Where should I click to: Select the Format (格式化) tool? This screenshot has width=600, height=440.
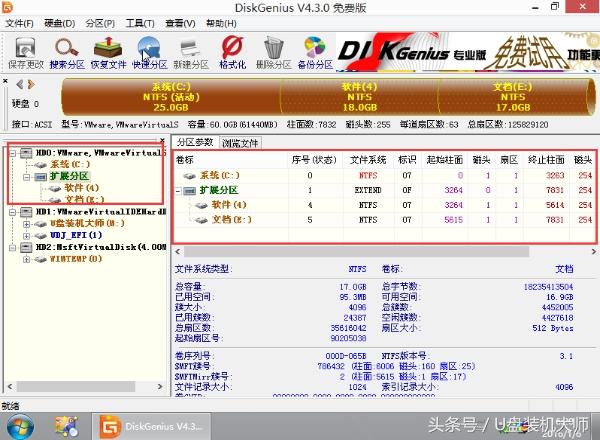point(232,53)
